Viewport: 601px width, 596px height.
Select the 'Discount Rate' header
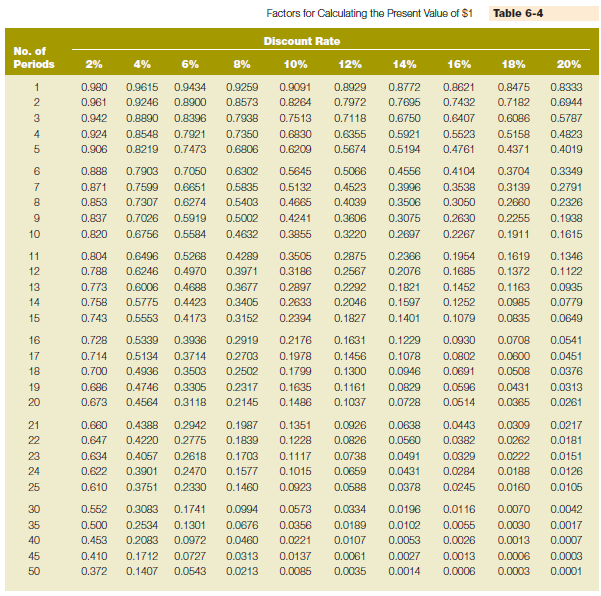tap(302, 41)
